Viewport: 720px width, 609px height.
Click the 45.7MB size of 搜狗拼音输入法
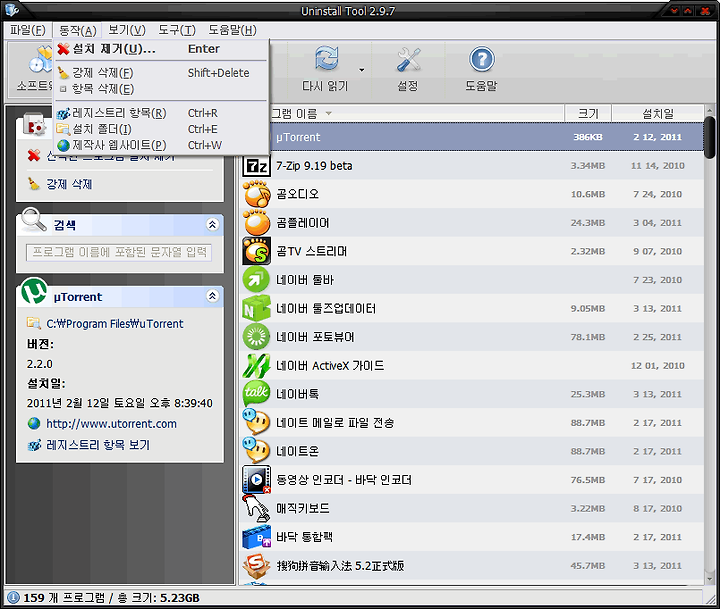[x=587, y=566]
